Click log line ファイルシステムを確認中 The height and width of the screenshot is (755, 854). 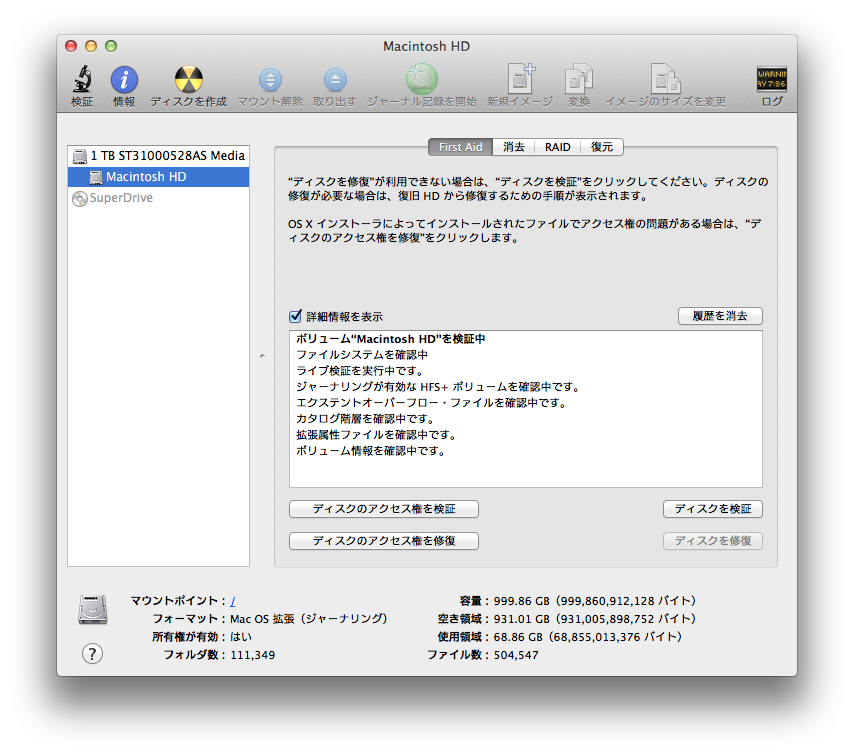[x=362, y=355]
